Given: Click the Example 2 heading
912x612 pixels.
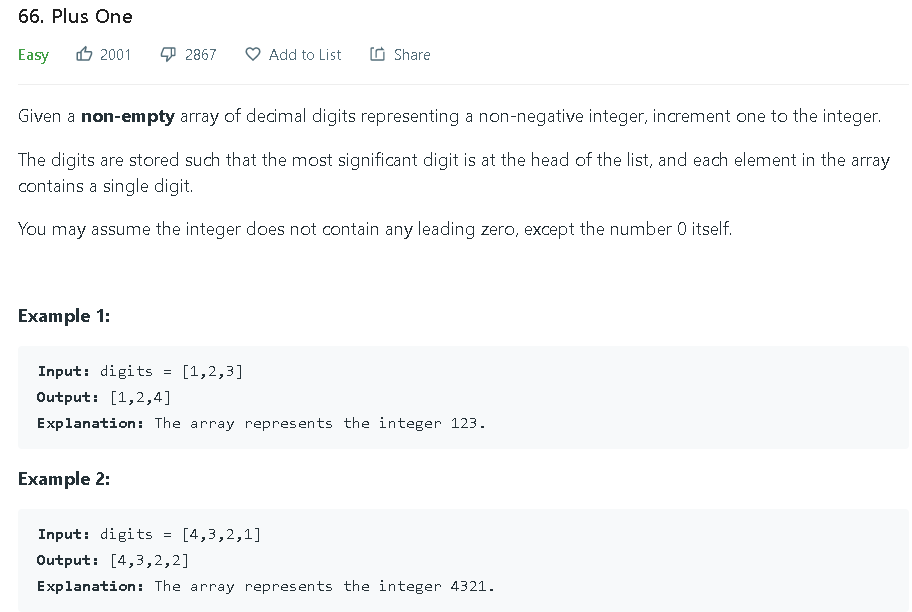Looking at the screenshot, I should [64, 479].
